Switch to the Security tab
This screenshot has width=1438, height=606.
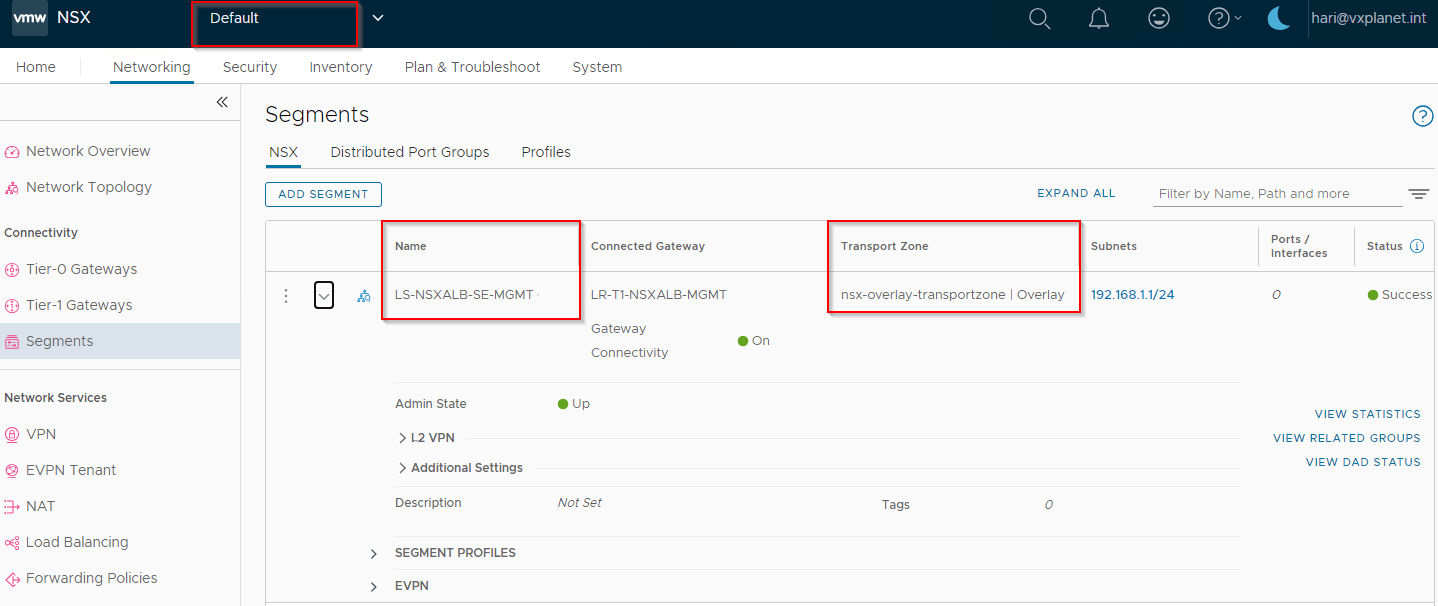click(250, 67)
